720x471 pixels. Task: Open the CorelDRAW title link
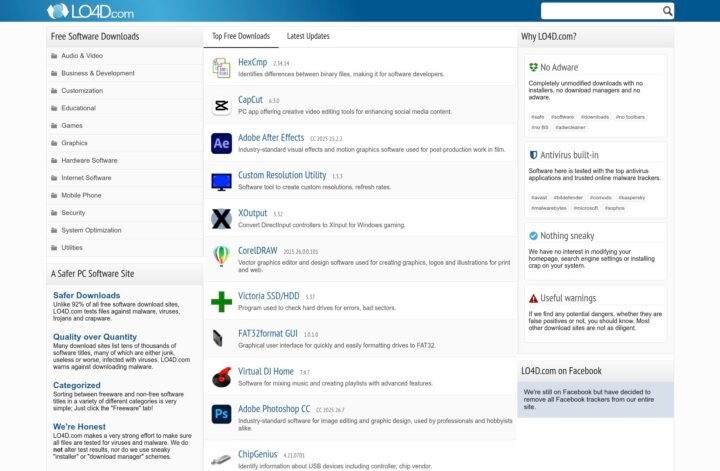(258, 251)
